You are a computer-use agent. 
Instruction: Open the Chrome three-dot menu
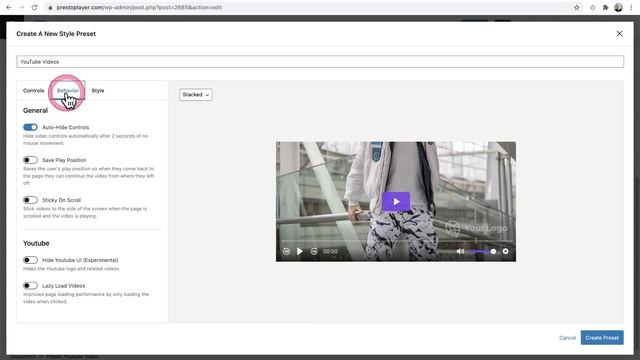coord(631,7)
